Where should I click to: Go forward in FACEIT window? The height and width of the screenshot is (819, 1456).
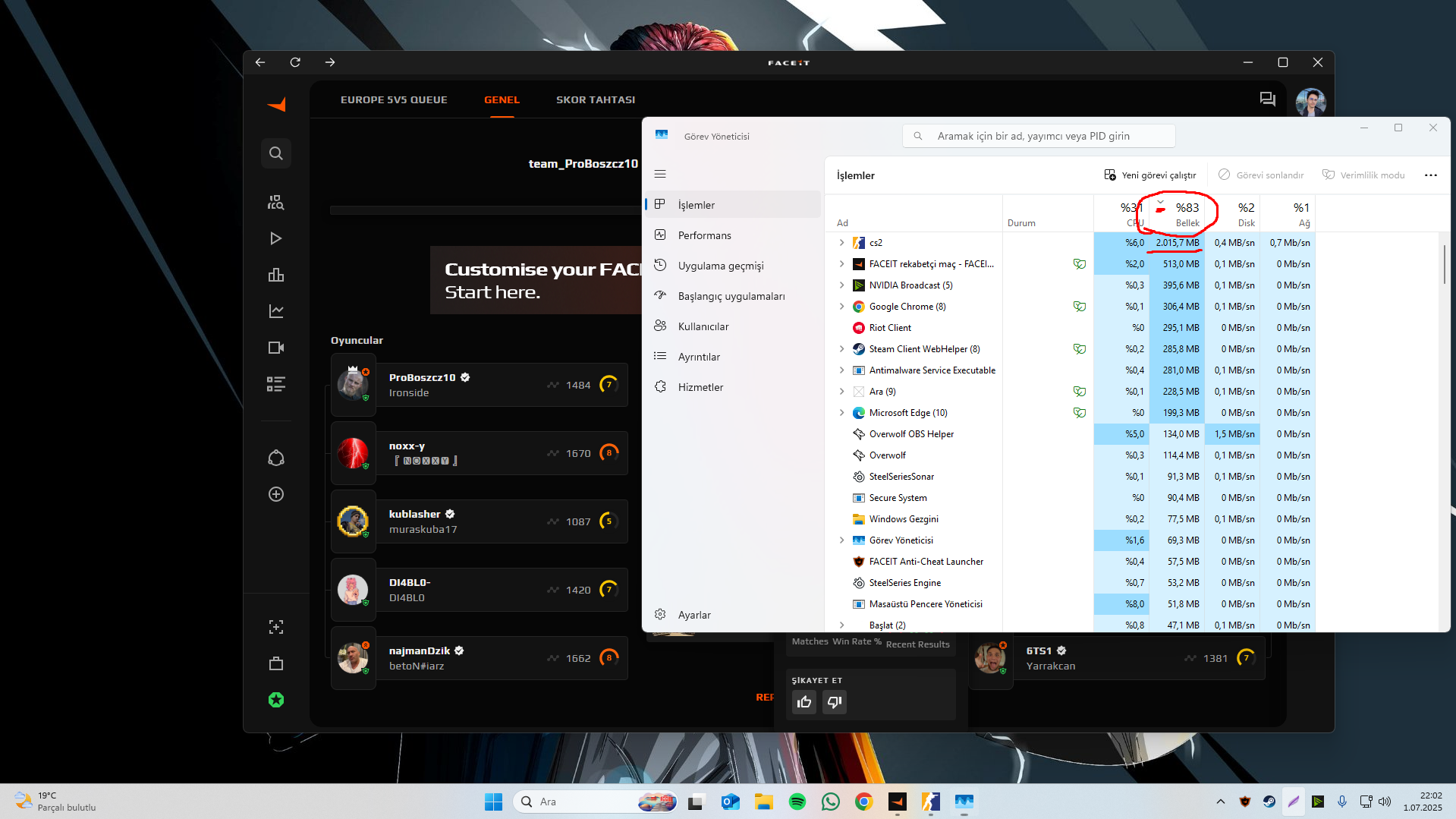point(330,62)
